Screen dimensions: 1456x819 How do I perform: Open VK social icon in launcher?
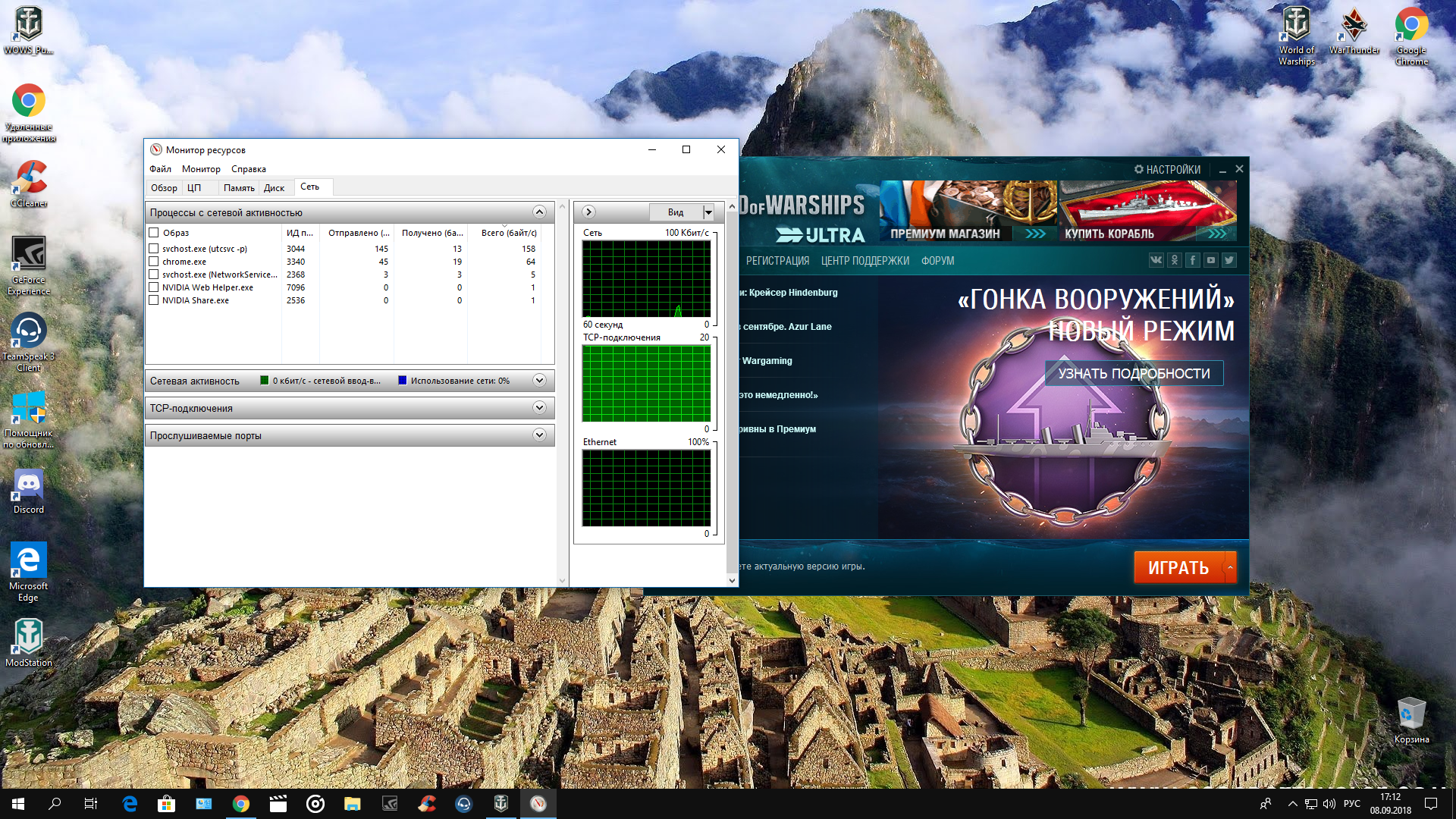click(1156, 260)
